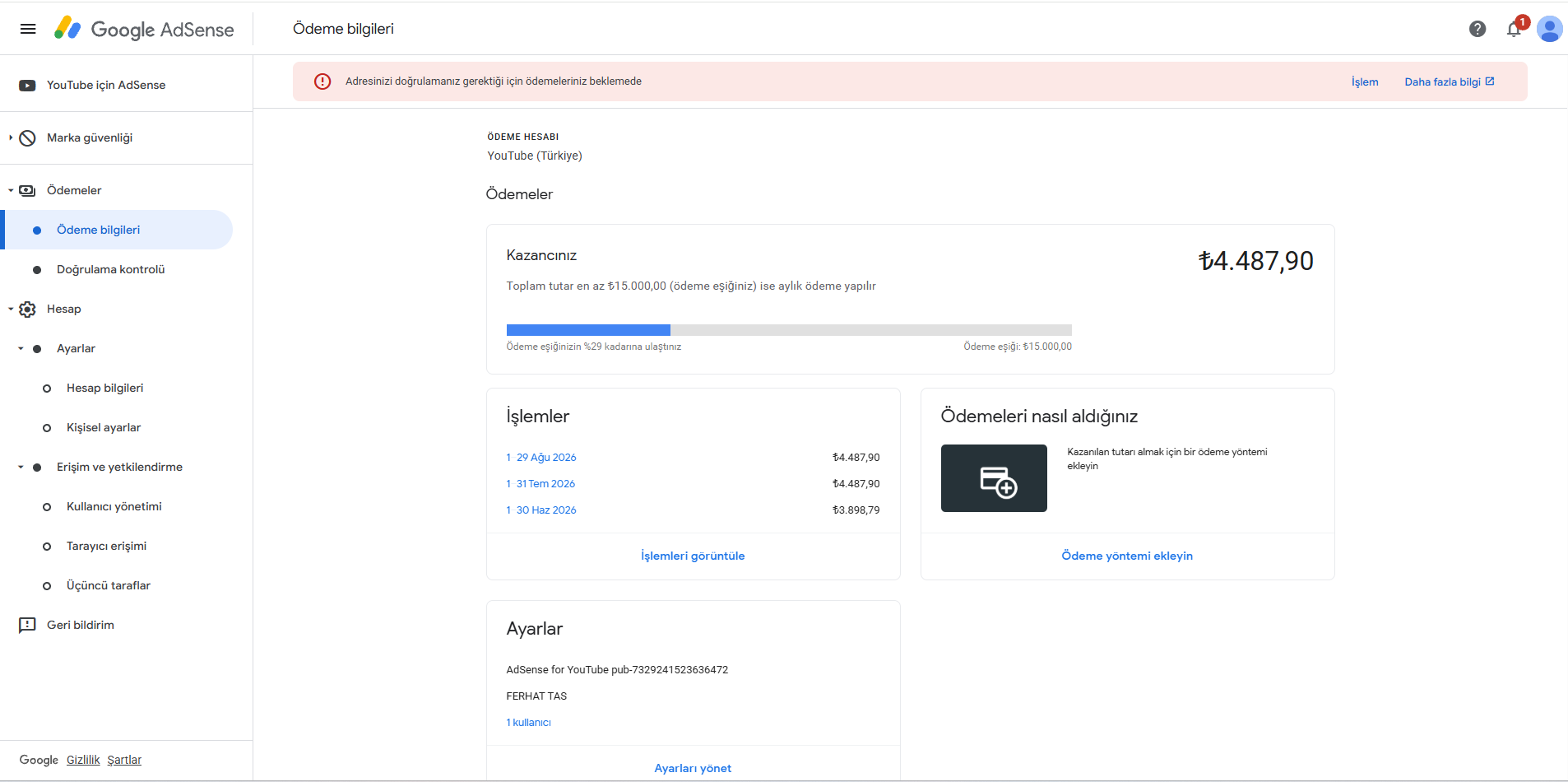The height and width of the screenshot is (782, 1568).
Task: Collapse the Ödemeler section arrow
Action: pos(11,191)
